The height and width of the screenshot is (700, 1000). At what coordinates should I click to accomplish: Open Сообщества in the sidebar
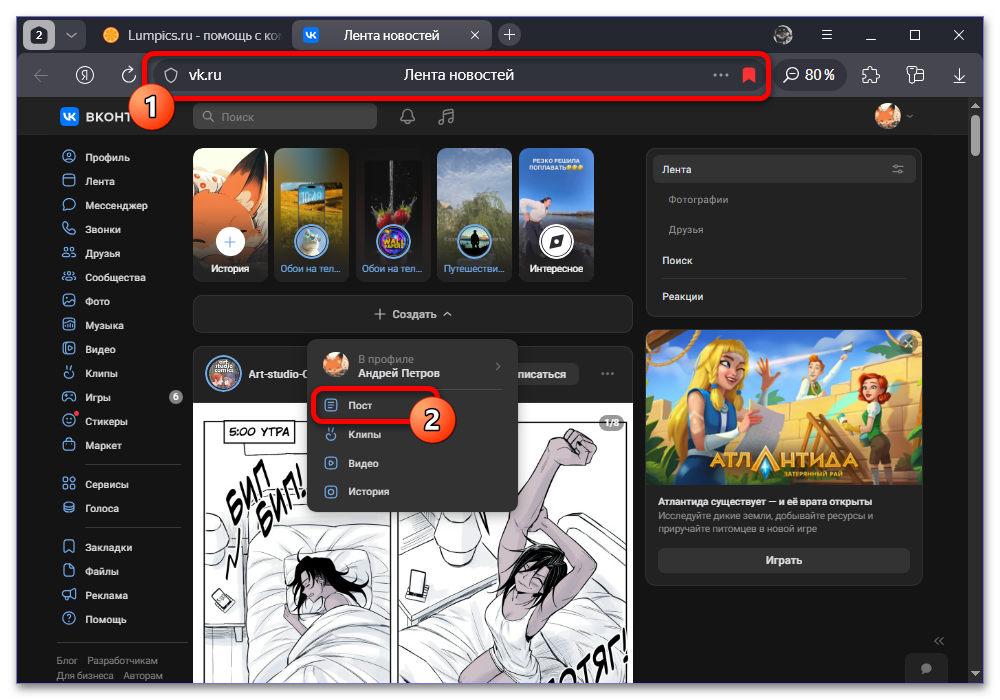103,277
